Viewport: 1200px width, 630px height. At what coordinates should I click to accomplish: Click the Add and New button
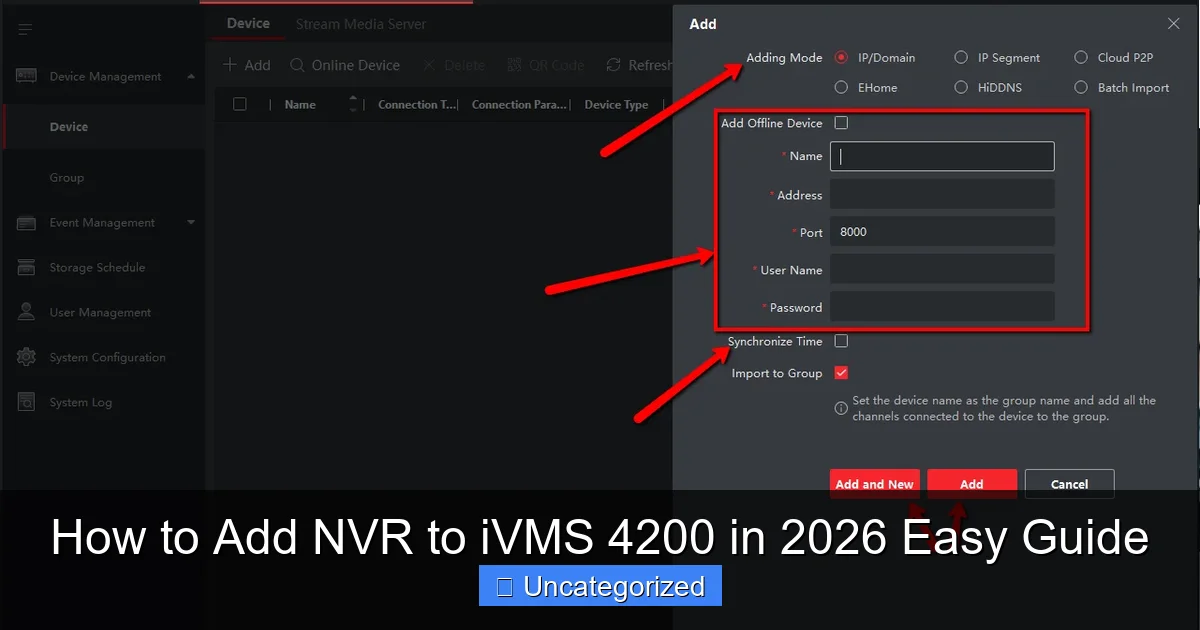[x=874, y=483]
